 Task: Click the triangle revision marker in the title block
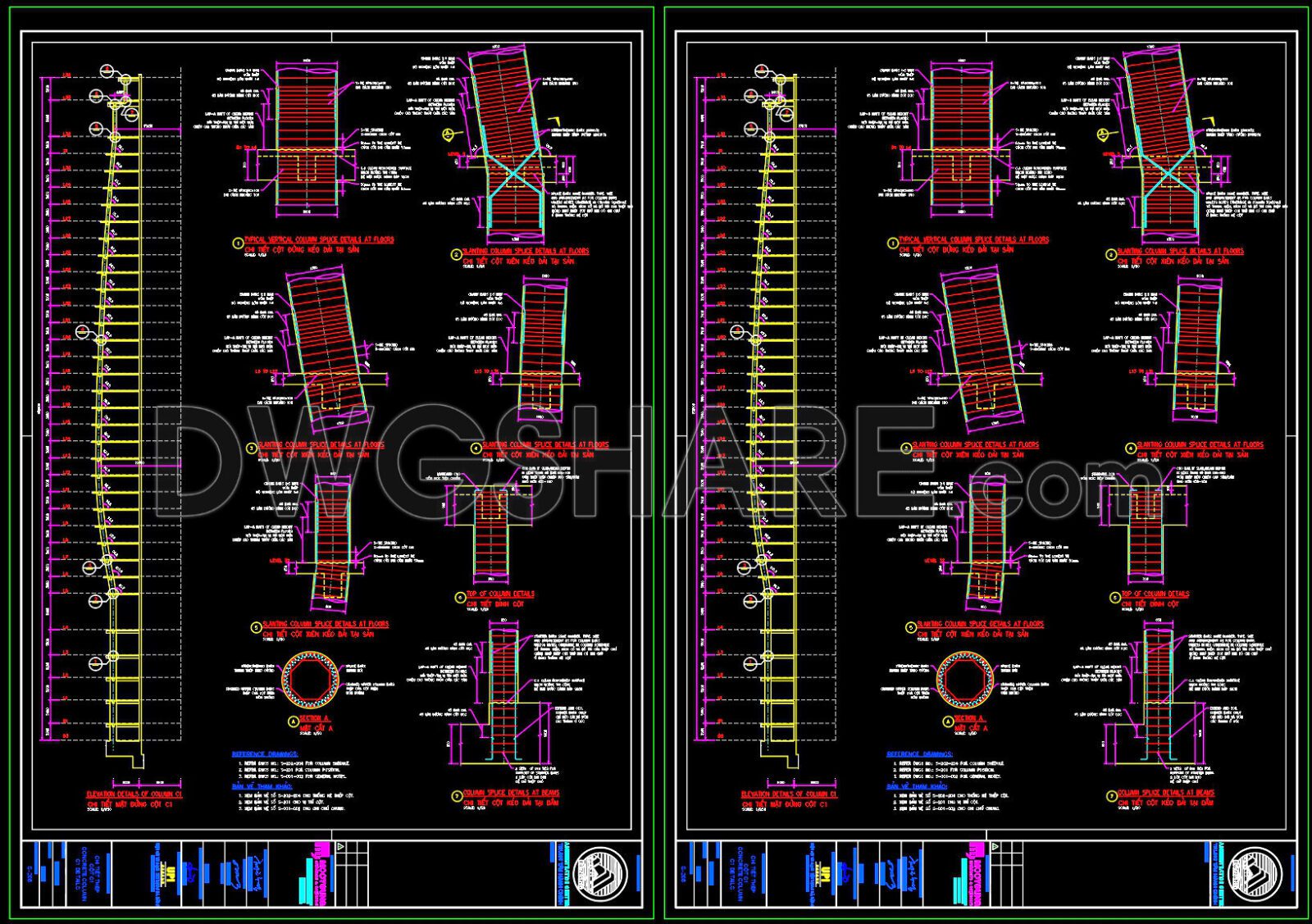[x=339, y=847]
